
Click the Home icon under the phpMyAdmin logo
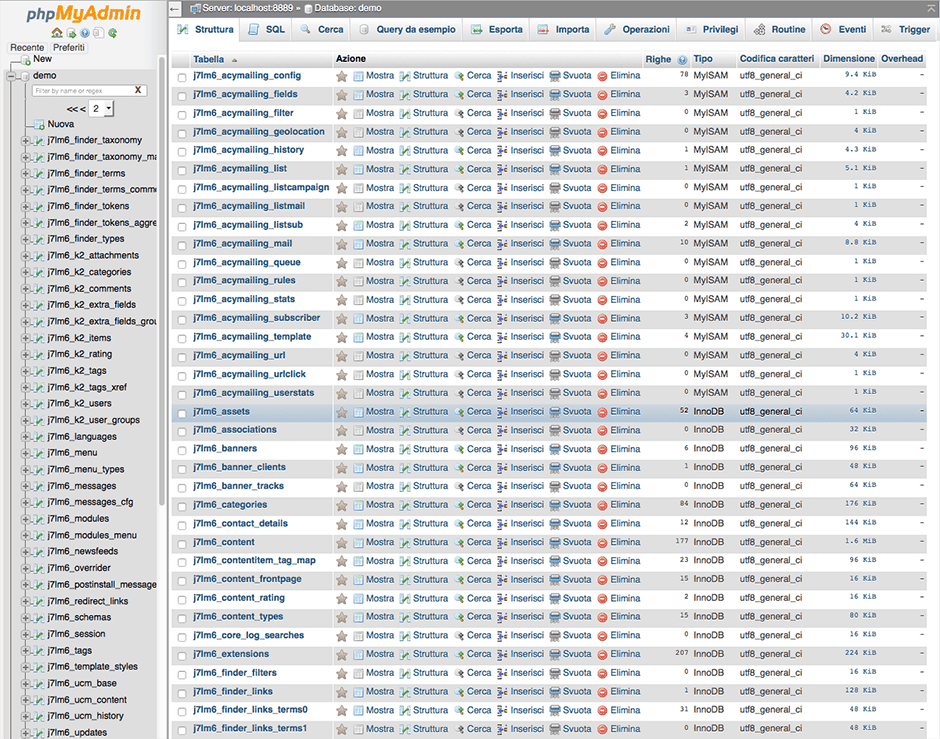pyautogui.click(x=58, y=33)
